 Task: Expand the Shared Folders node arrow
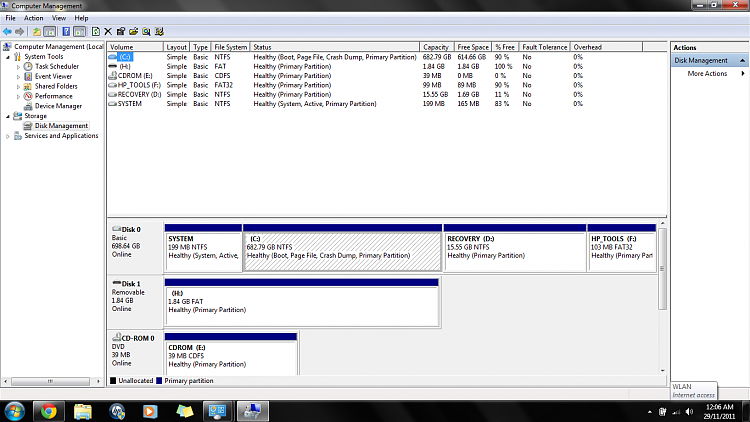click(18, 87)
